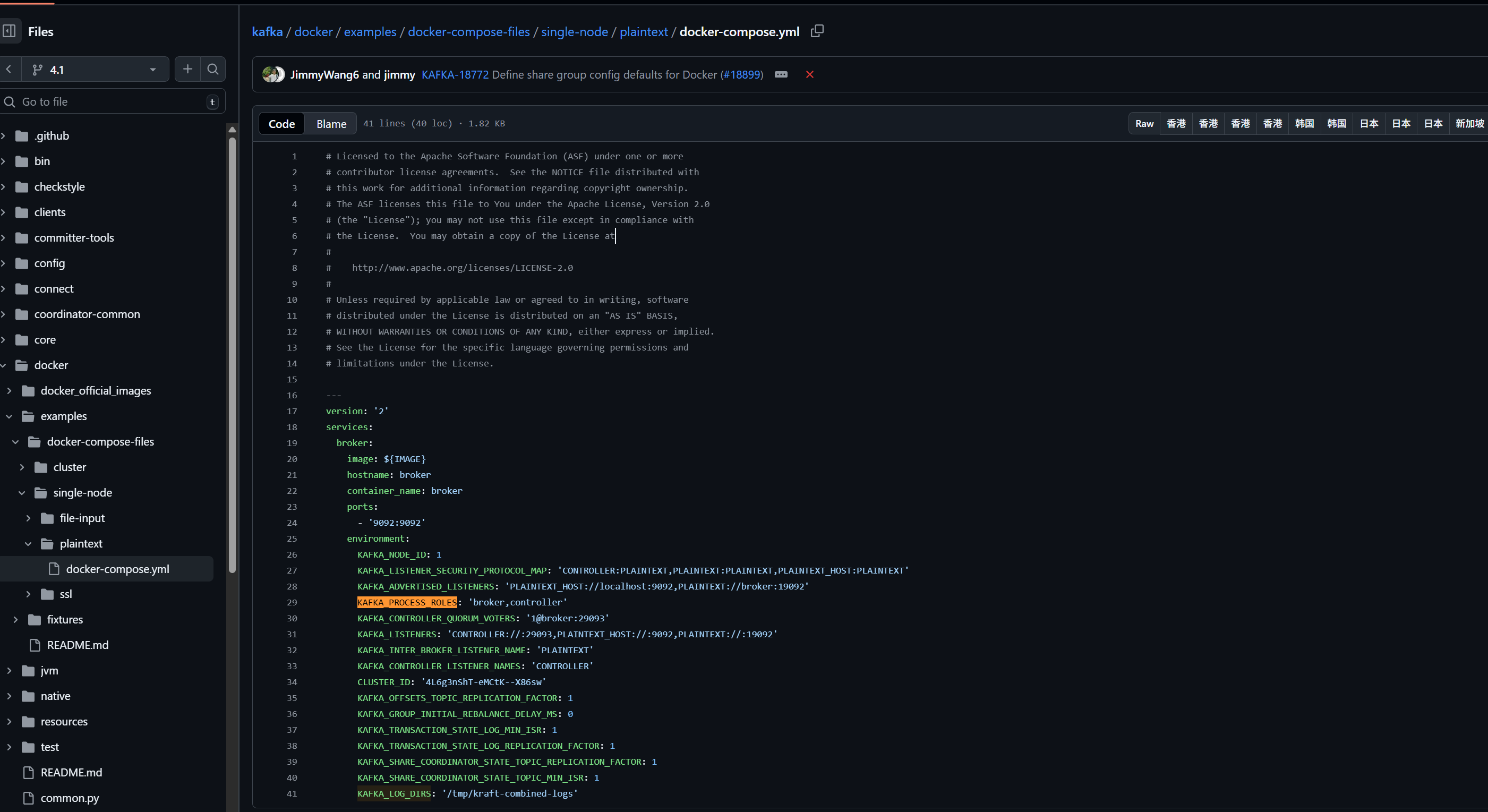Copy file path using copy icon
1488x812 pixels.
(817, 31)
